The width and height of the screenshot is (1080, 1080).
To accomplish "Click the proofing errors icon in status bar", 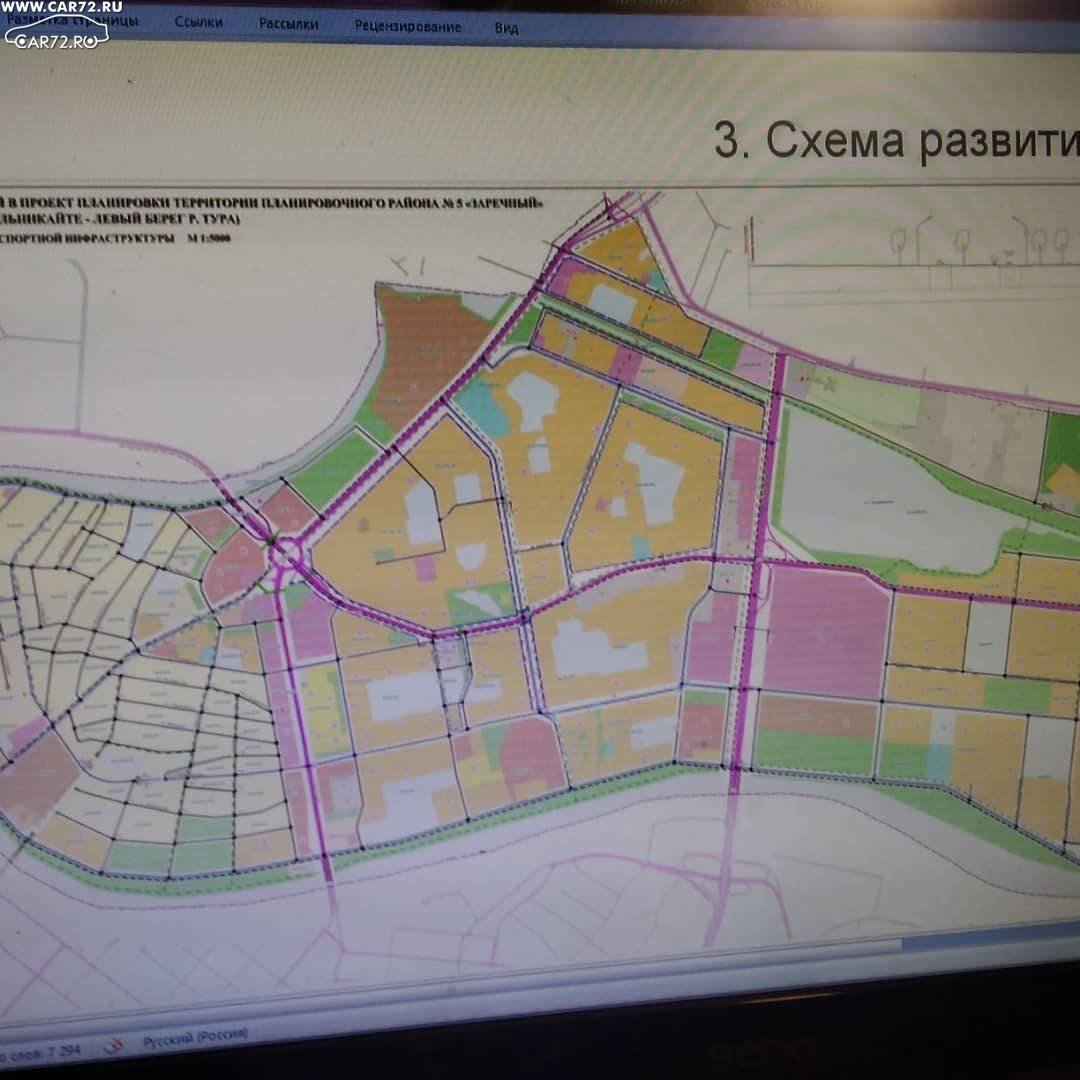I will pyautogui.click(x=115, y=1046).
